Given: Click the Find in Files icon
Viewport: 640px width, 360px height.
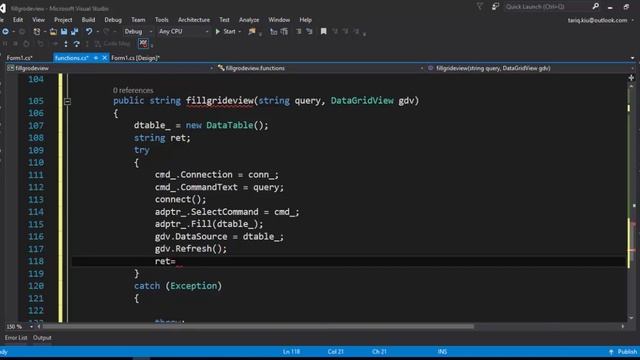Looking at the screenshot, I should coord(252,31).
